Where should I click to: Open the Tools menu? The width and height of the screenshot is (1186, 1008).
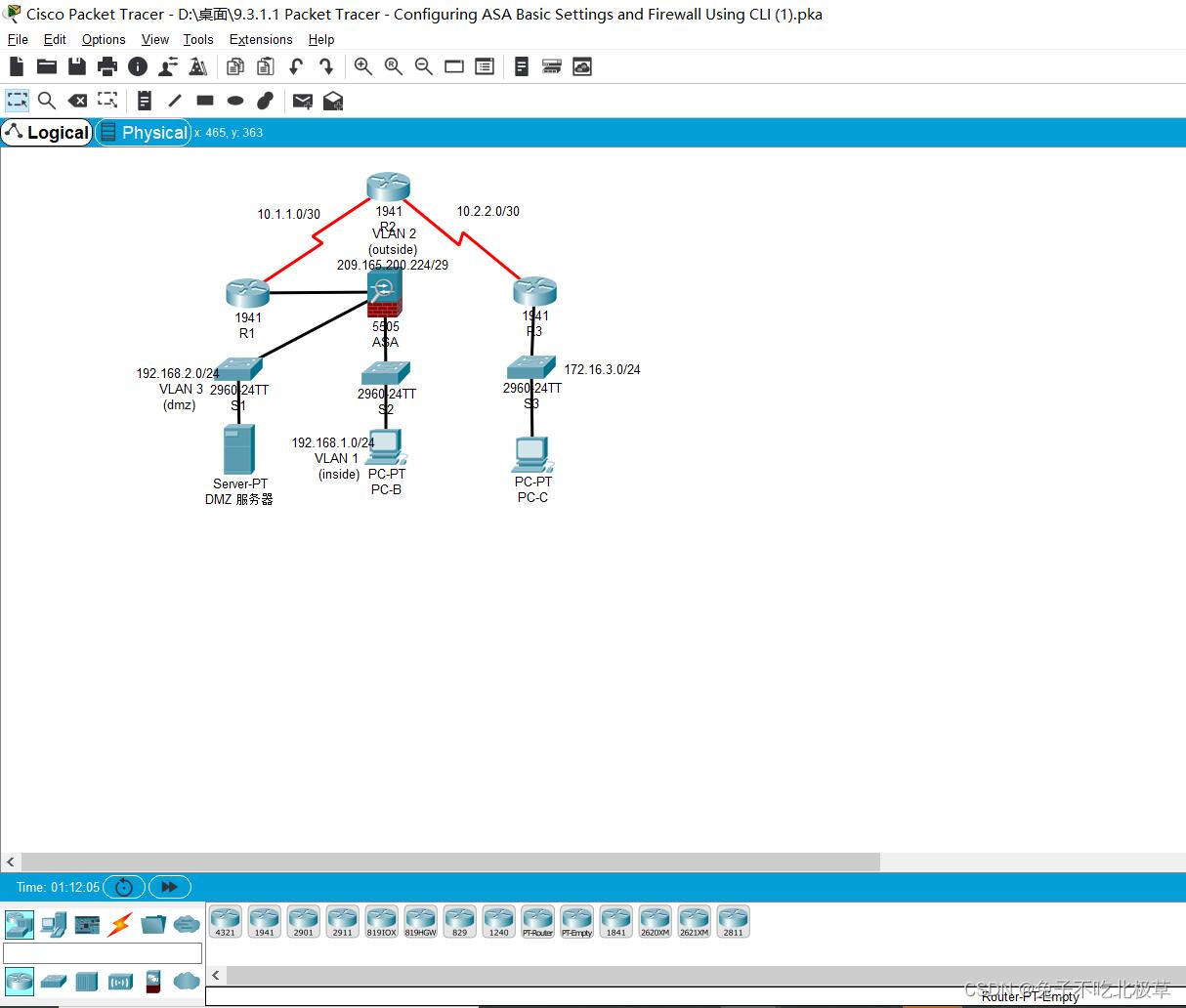198,39
